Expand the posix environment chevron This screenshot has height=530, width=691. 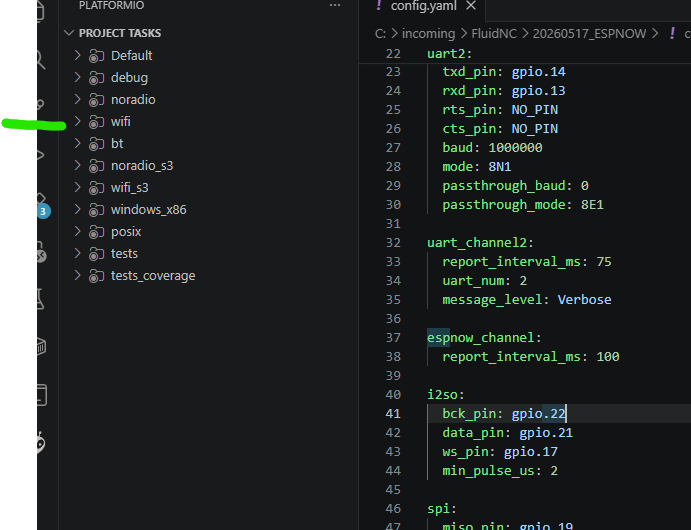coord(78,231)
